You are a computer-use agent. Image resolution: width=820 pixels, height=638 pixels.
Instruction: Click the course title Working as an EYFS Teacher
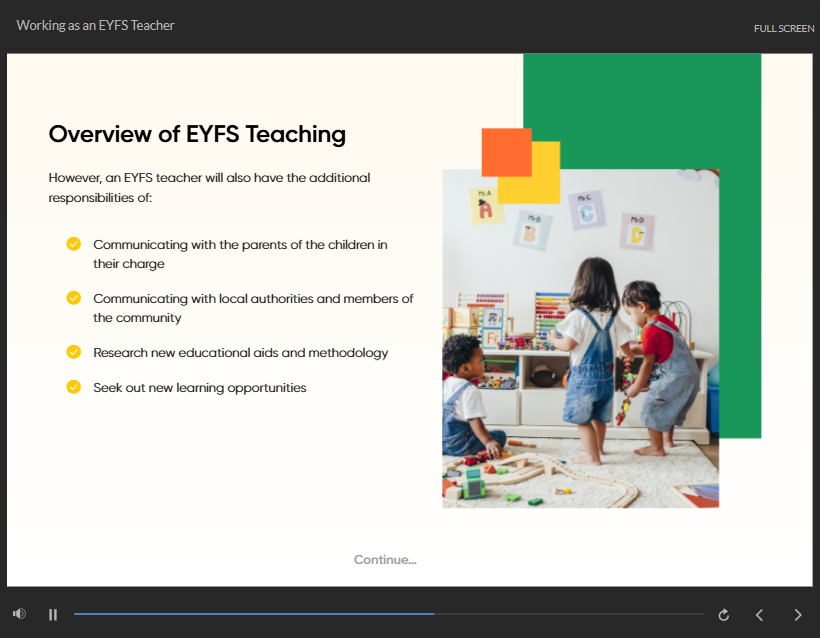96,25
